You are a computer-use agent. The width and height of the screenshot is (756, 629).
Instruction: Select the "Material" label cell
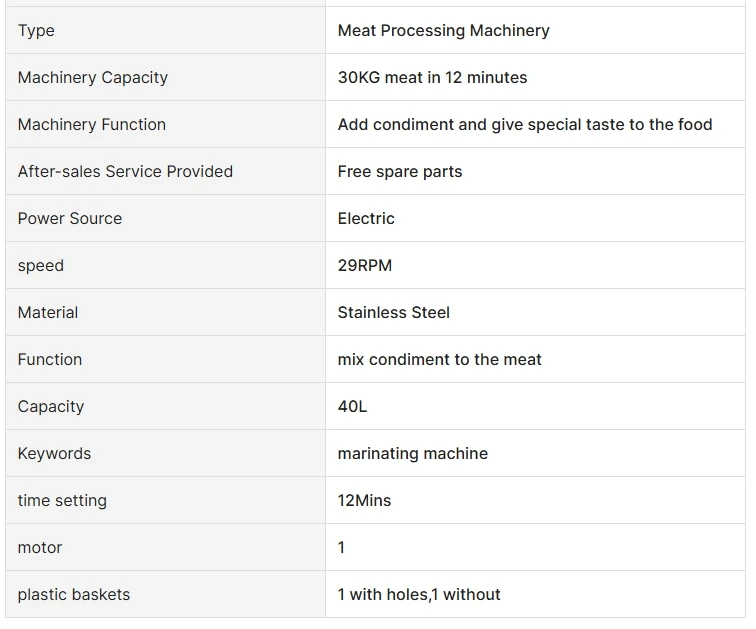[x=48, y=313]
